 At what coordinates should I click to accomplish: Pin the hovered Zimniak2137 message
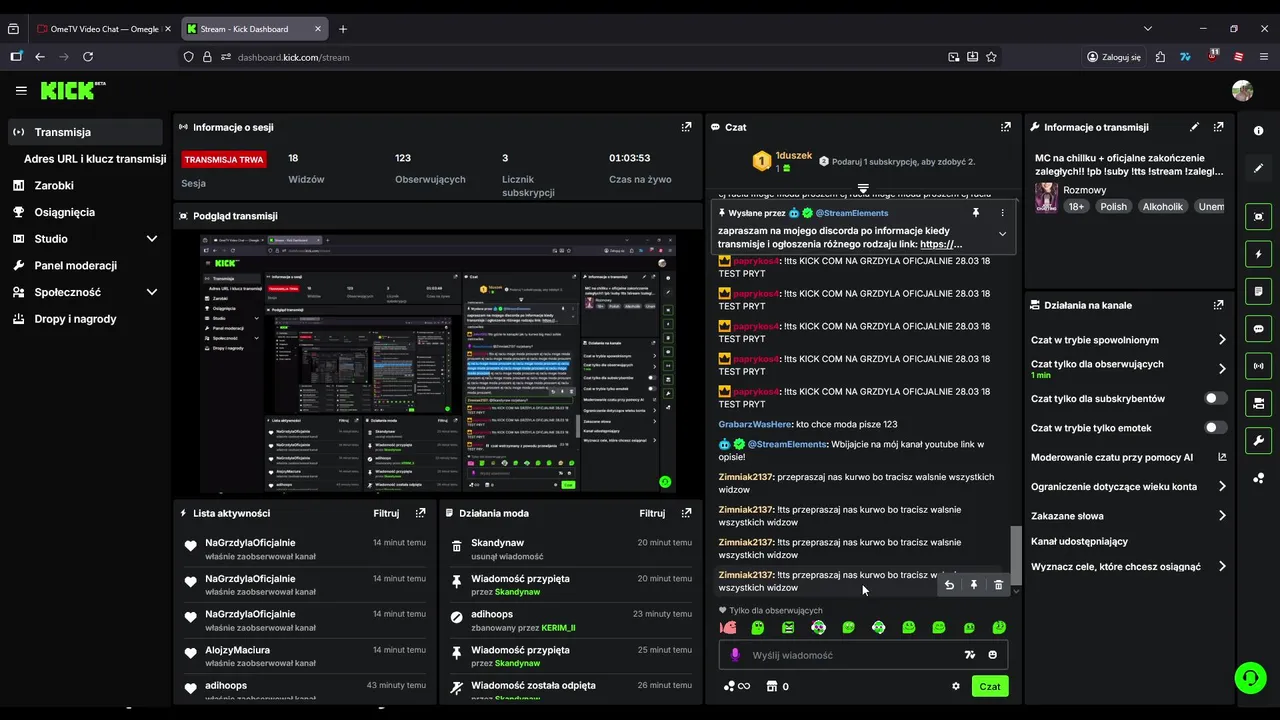(973, 585)
